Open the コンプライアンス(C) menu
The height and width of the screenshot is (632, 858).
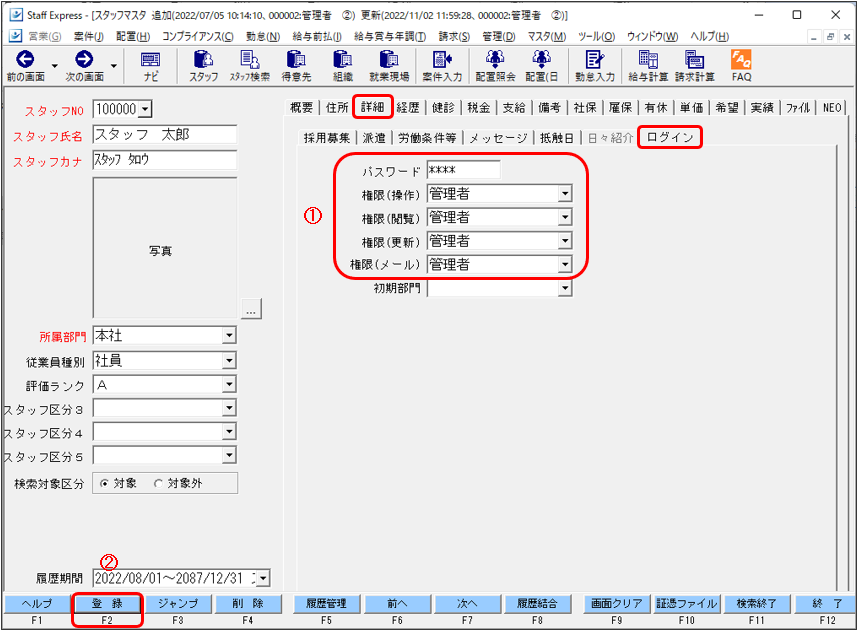198,37
